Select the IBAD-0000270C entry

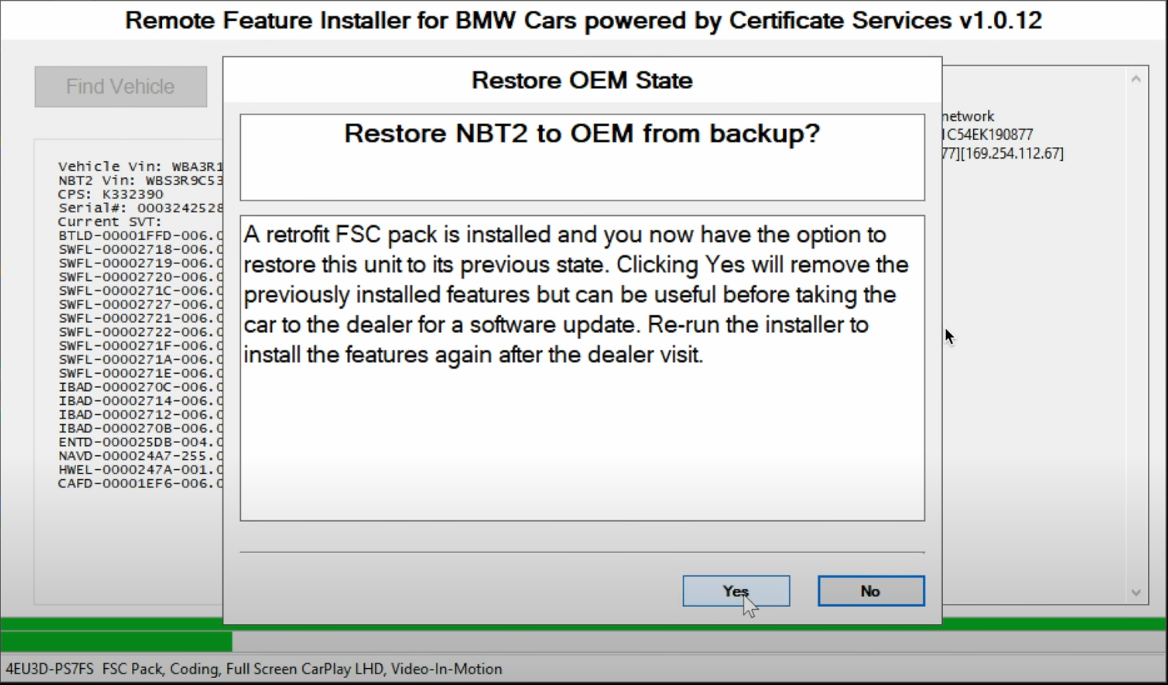click(141, 387)
